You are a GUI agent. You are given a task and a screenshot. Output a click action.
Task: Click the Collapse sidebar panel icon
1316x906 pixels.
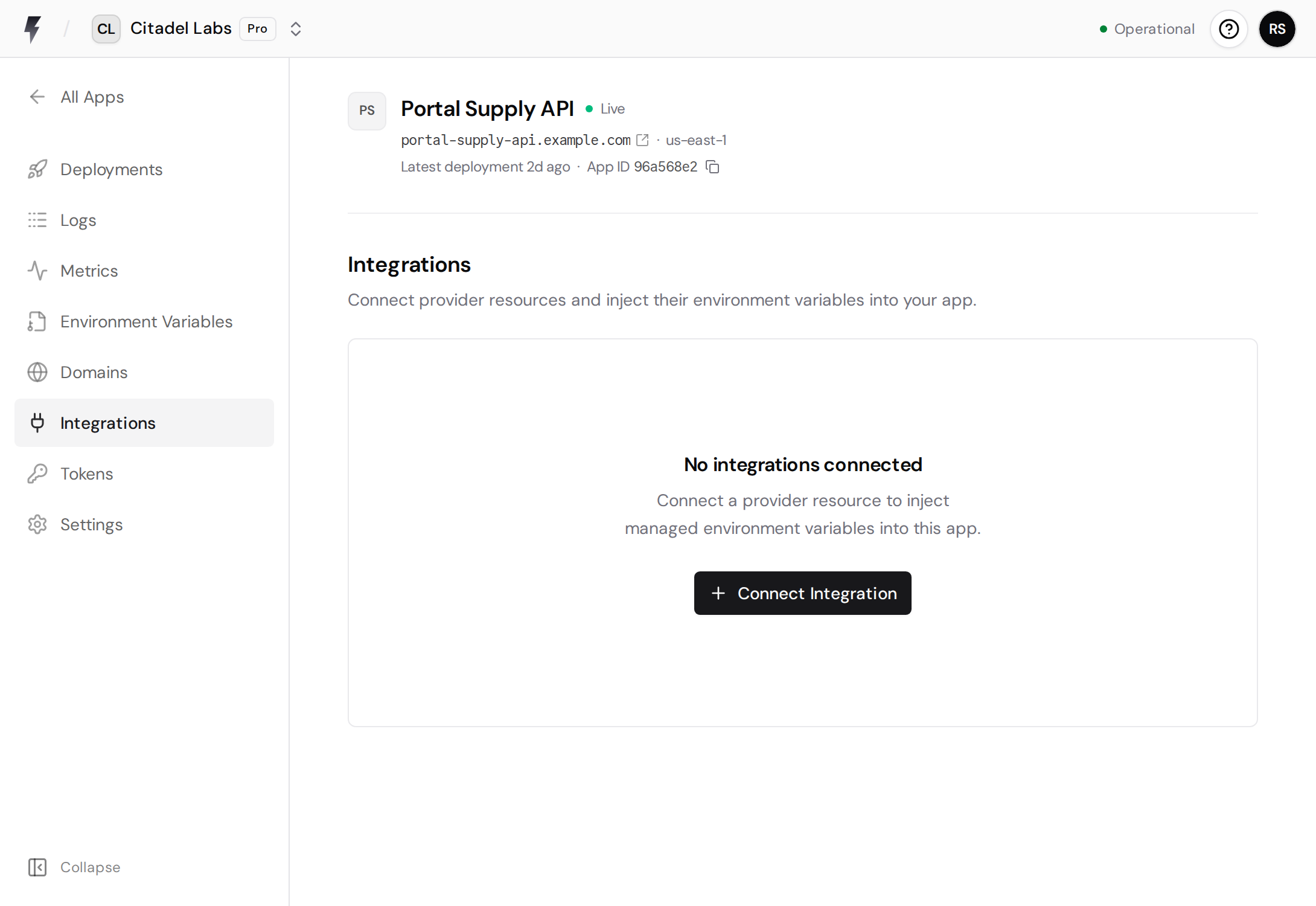point(37,867)
